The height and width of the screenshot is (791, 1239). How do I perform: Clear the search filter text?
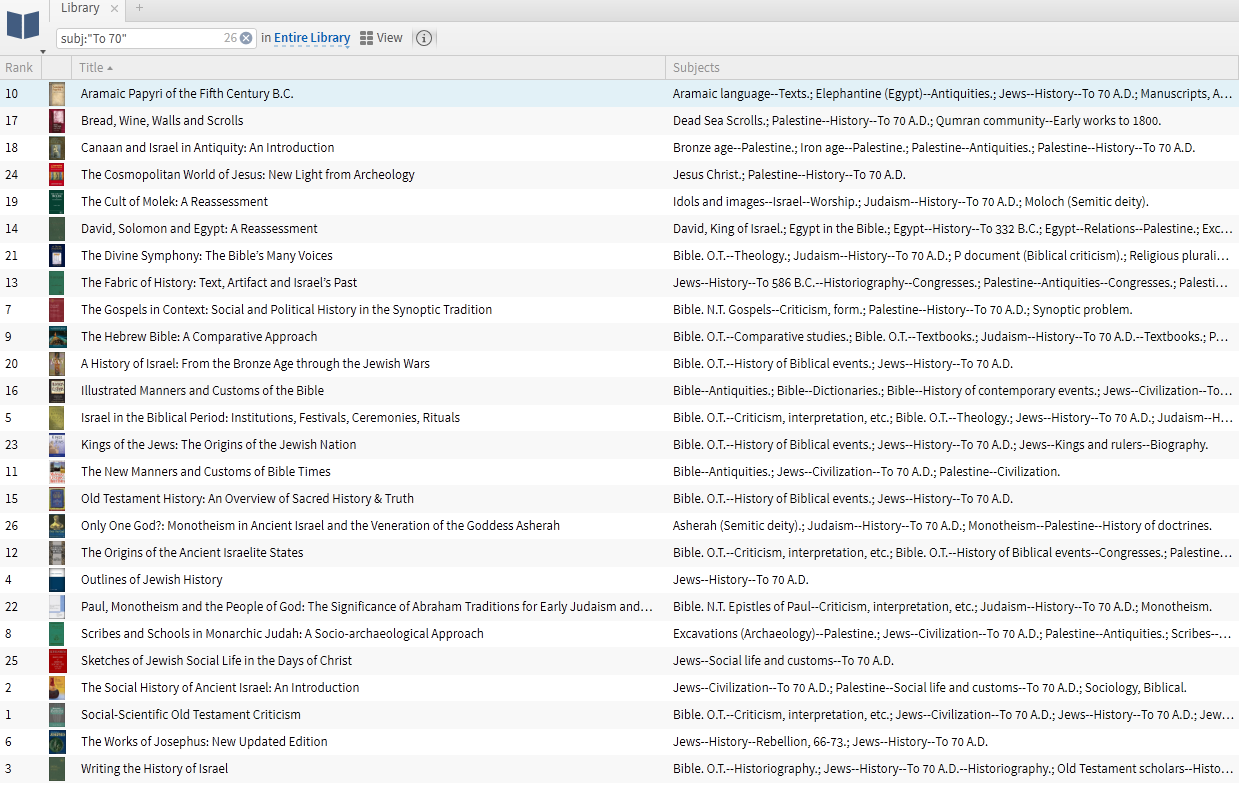(x=246, y=38)
